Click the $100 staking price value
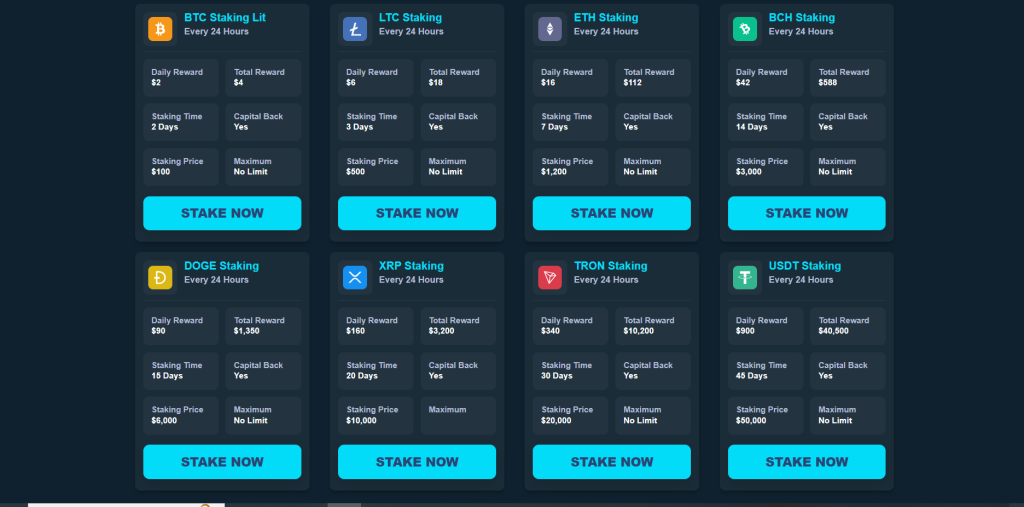 [x=161, y=172]
